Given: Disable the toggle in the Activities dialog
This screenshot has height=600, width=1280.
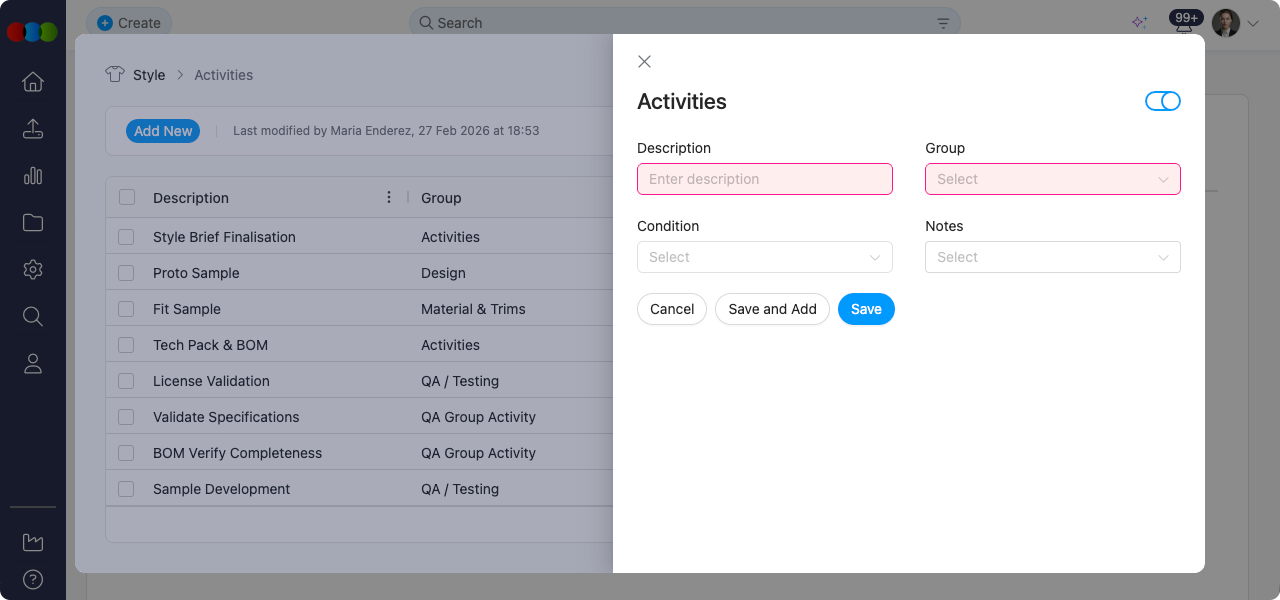Looking at the screenshot, I should 1163,101.
